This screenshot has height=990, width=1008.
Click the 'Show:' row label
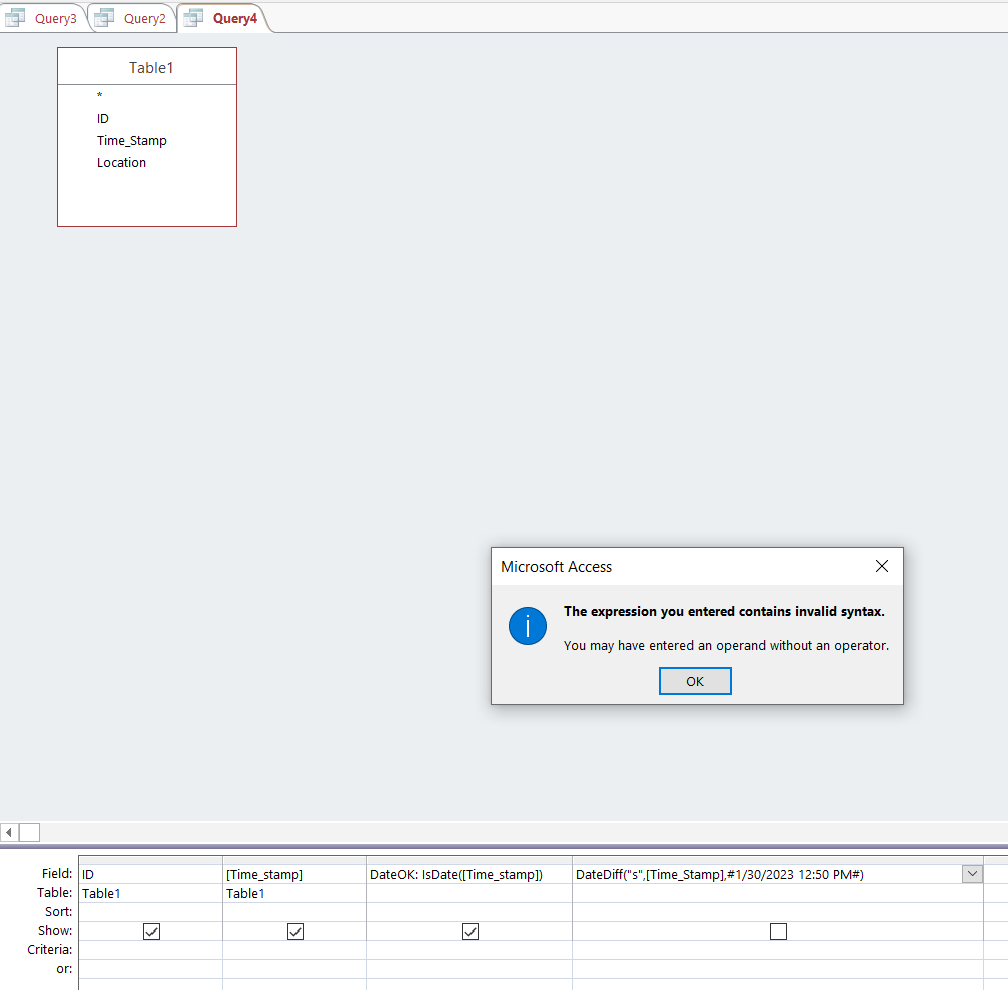pyautogui.click(x=55, y=930)
